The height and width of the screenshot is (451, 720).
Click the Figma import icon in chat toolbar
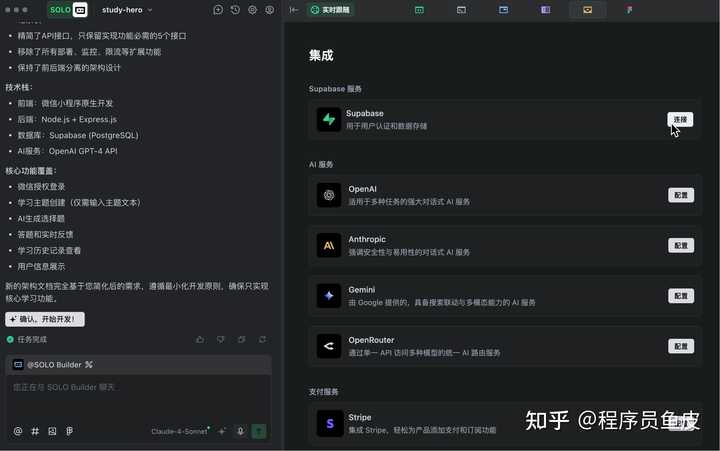point(69,431)
